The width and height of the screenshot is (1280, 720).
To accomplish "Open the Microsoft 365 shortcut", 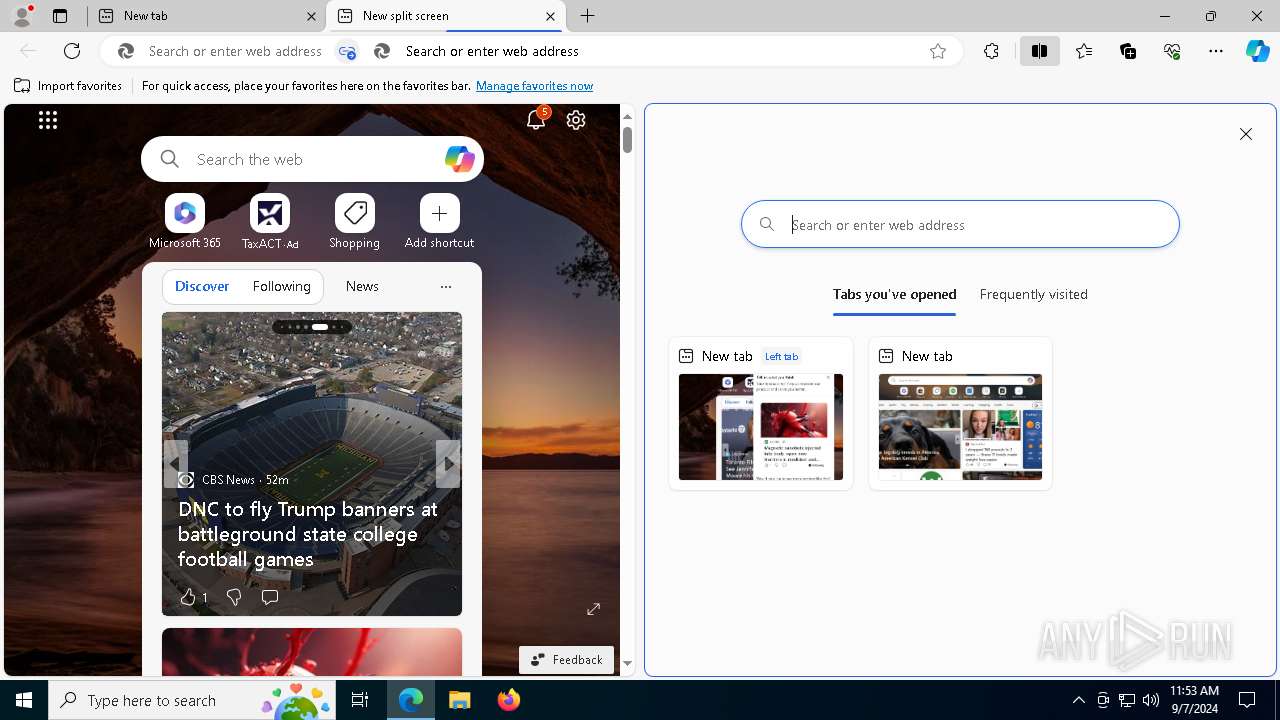I will 185,222.
